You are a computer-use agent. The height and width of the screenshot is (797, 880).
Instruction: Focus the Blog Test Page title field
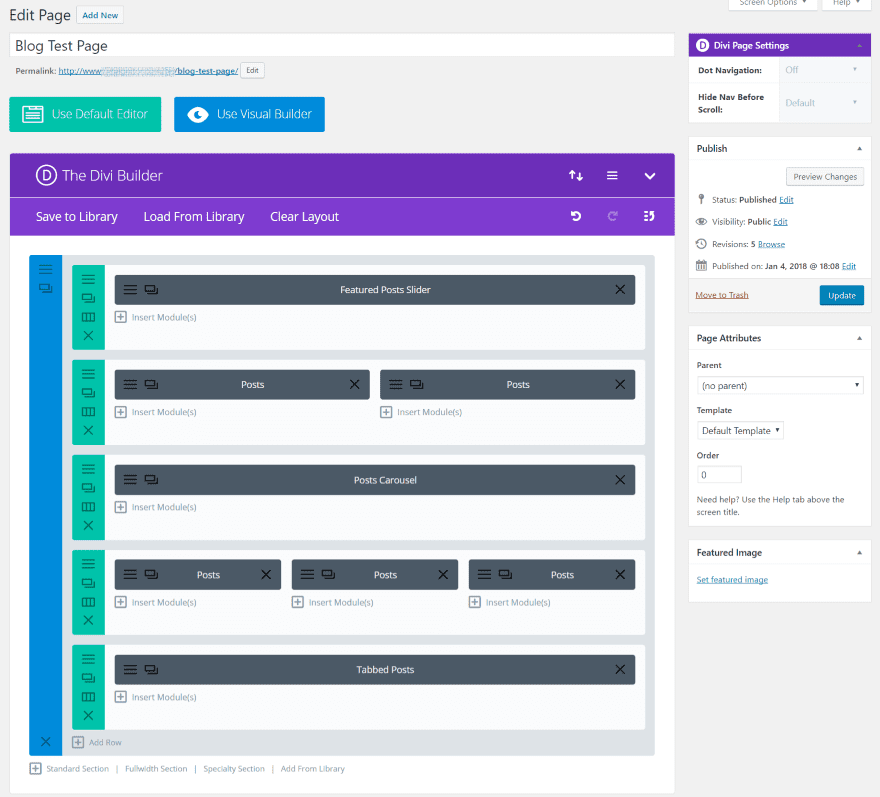coord(342,45)
